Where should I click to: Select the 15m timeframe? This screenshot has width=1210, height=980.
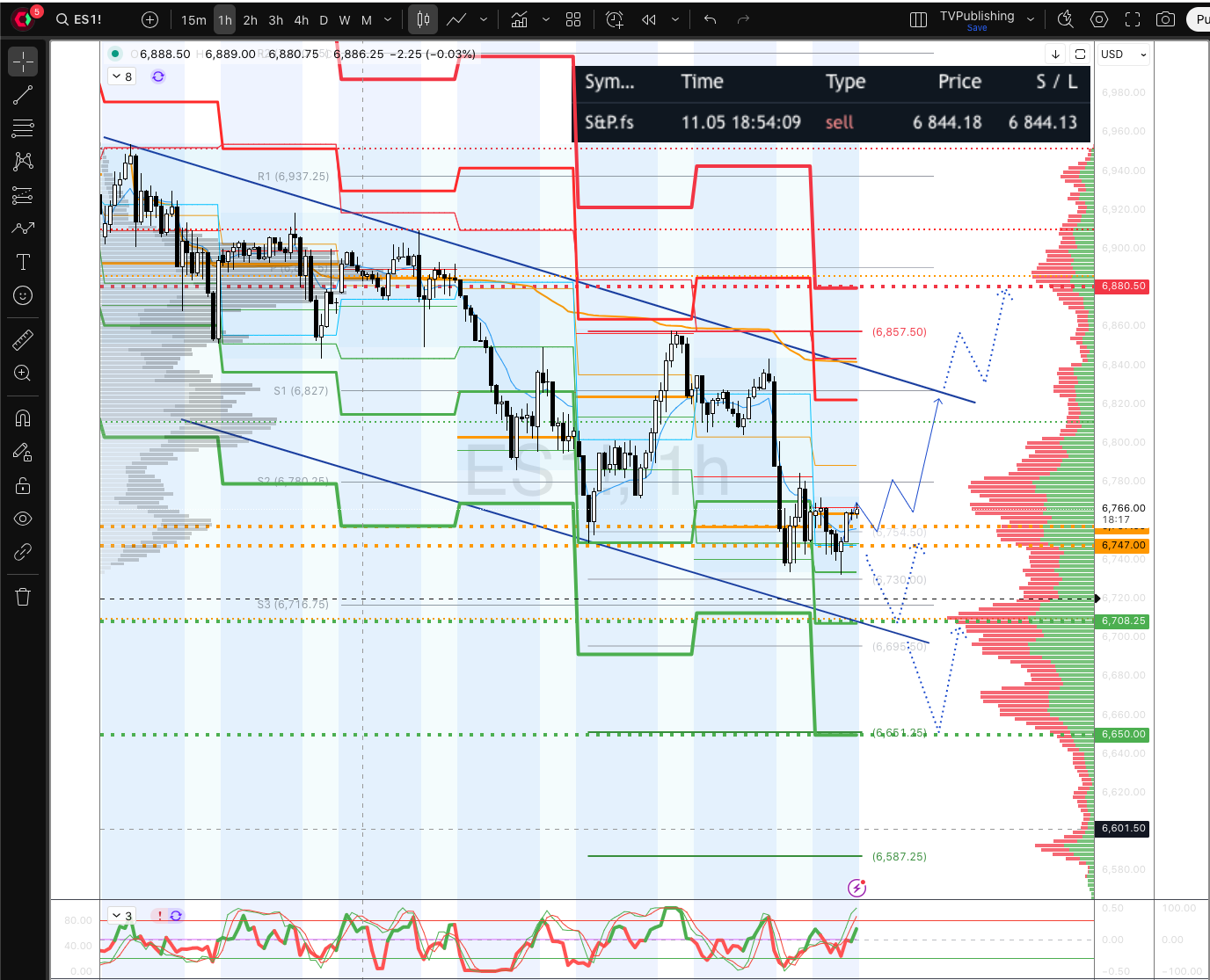193,19
